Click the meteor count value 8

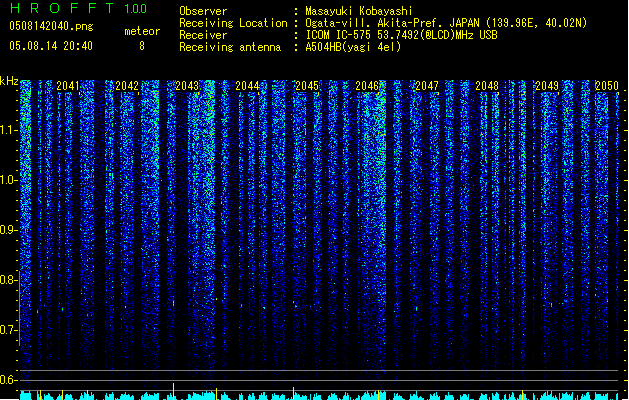[x=142, y=46]
